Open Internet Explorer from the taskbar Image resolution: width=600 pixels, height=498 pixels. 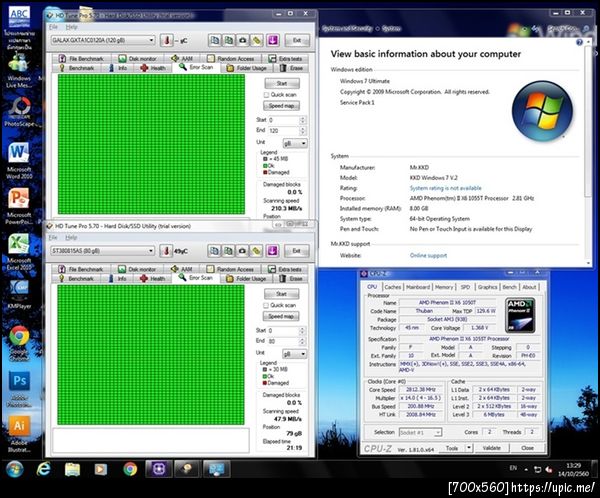(44, 469)
